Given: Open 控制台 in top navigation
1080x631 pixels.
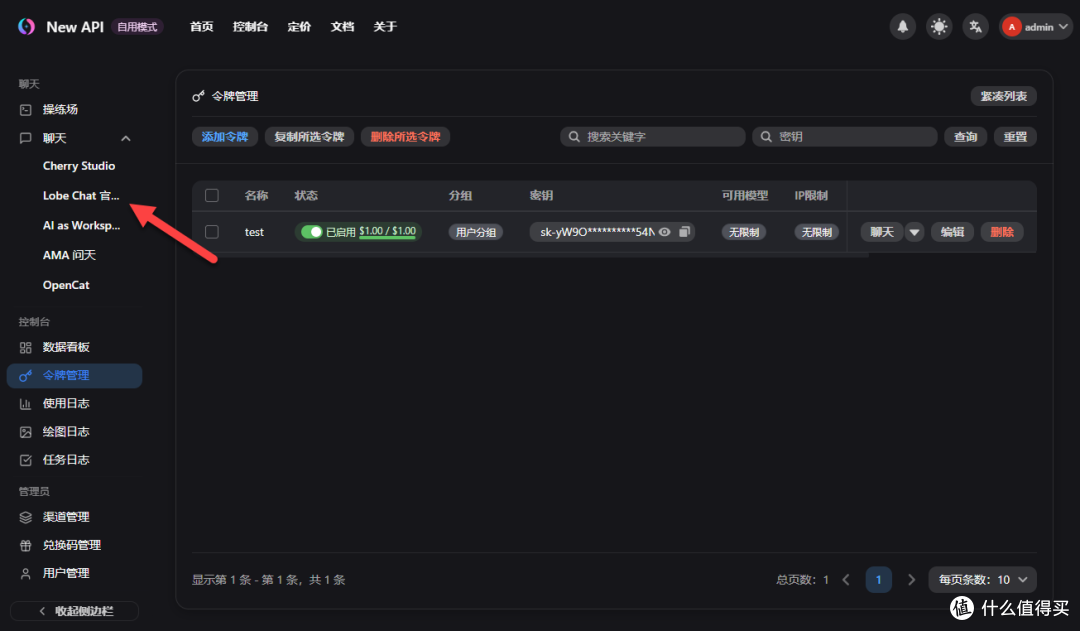Looking at the screenshot, I should pos(250,27).
